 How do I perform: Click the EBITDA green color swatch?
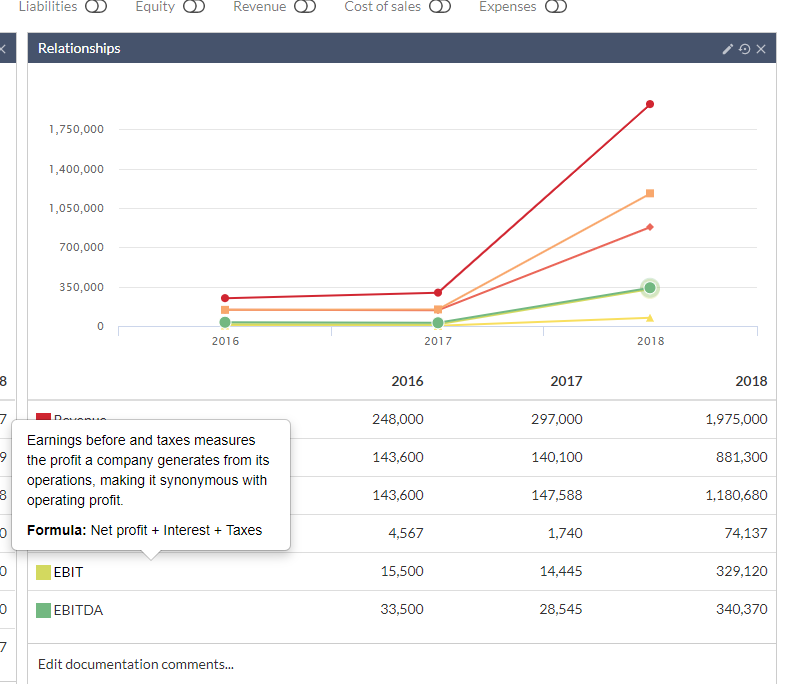click(x=44, y=610)
